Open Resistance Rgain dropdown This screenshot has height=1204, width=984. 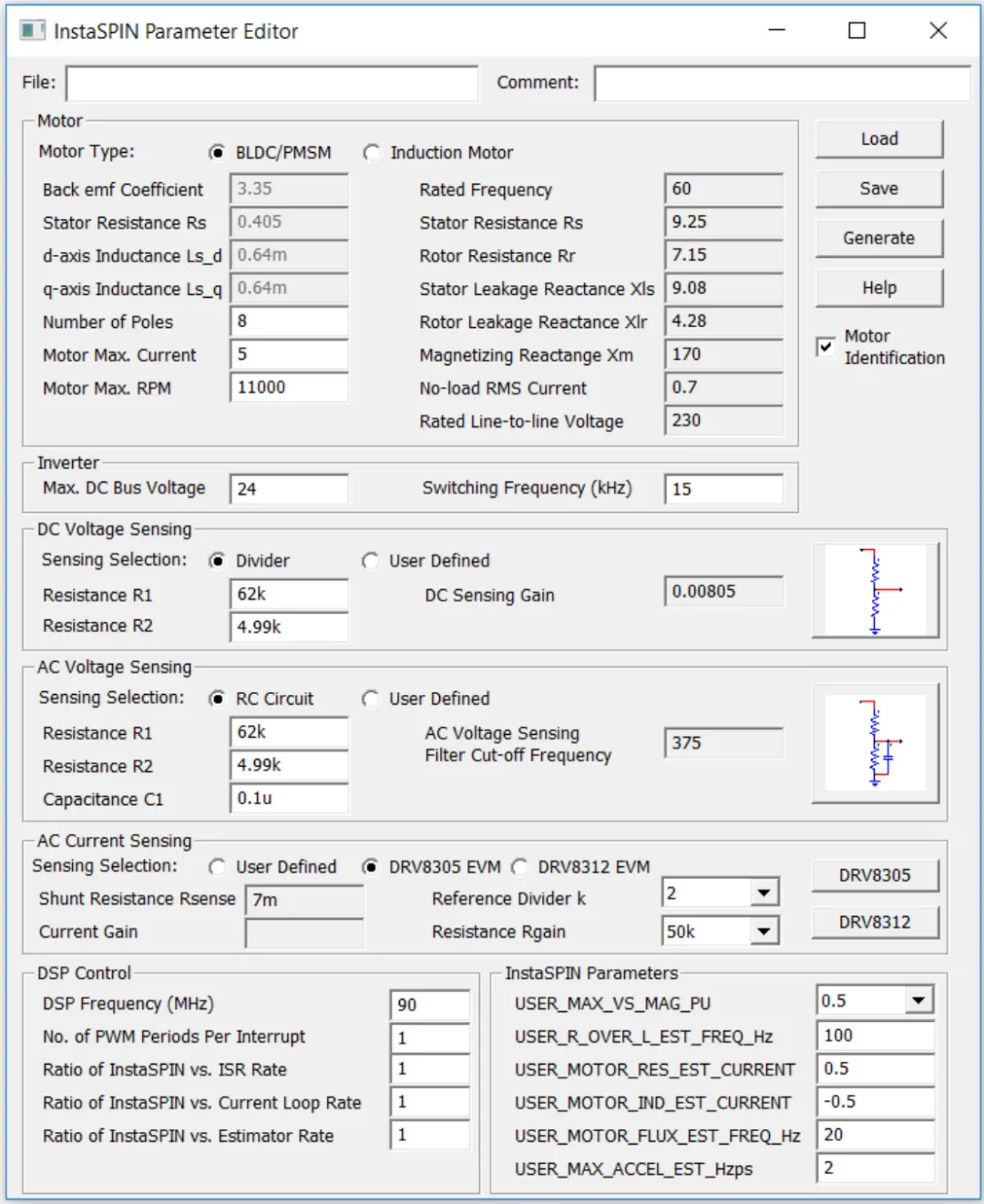coord(764,931)
